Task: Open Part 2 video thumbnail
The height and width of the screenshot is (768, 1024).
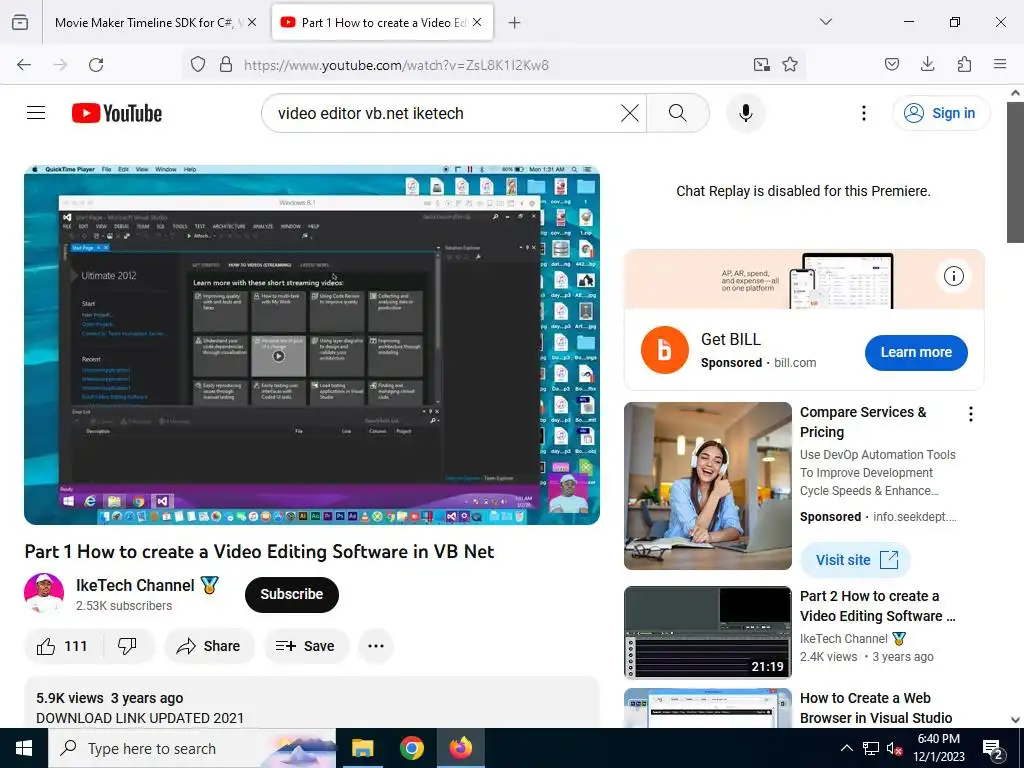Action: click(x=707, y=632)
